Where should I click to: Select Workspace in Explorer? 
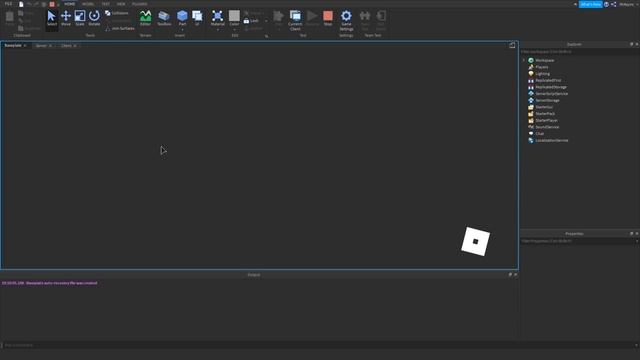pyautogui.click(x=544, y=60)
